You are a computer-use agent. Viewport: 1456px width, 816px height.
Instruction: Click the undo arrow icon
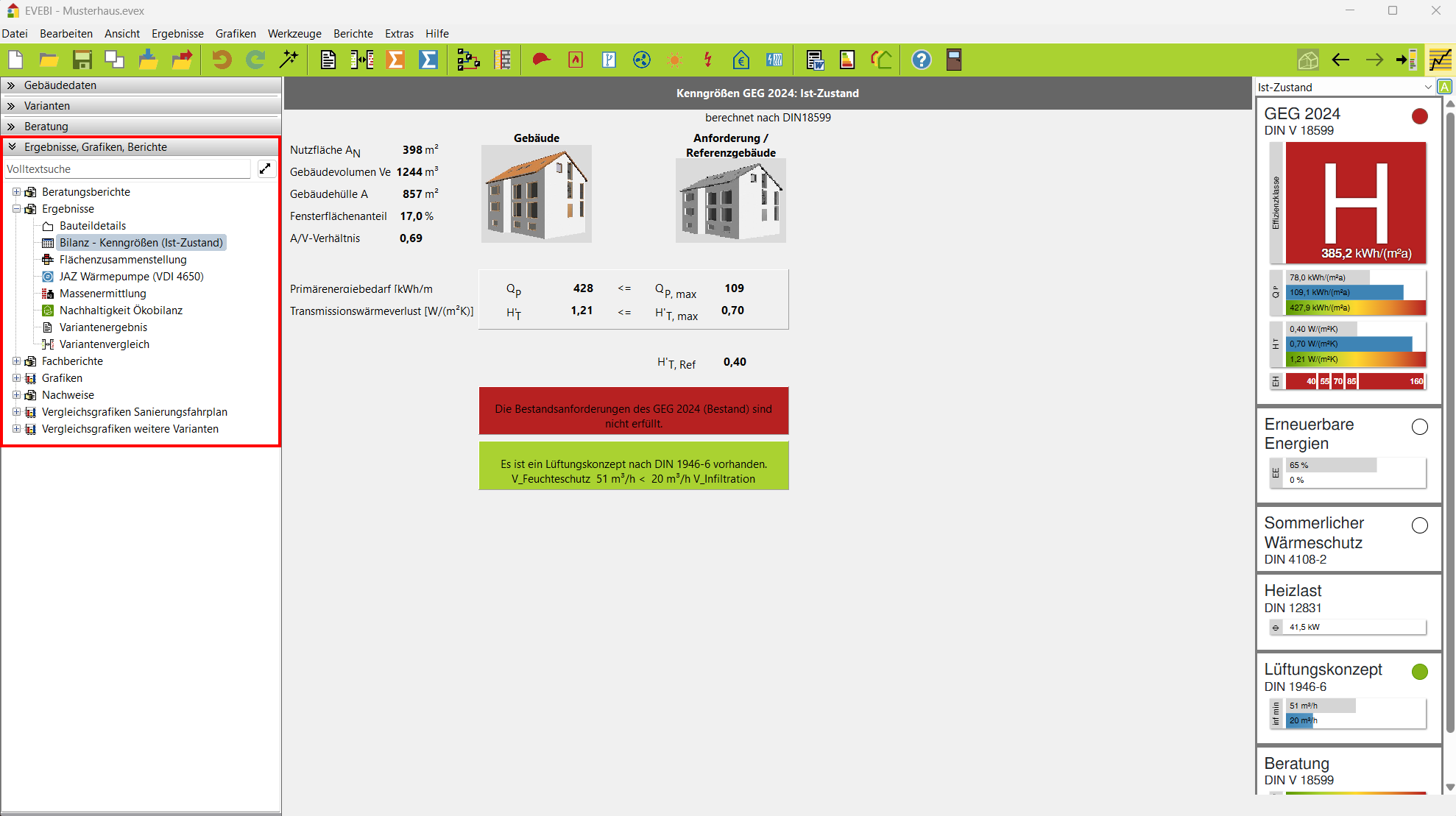point(222,60)
